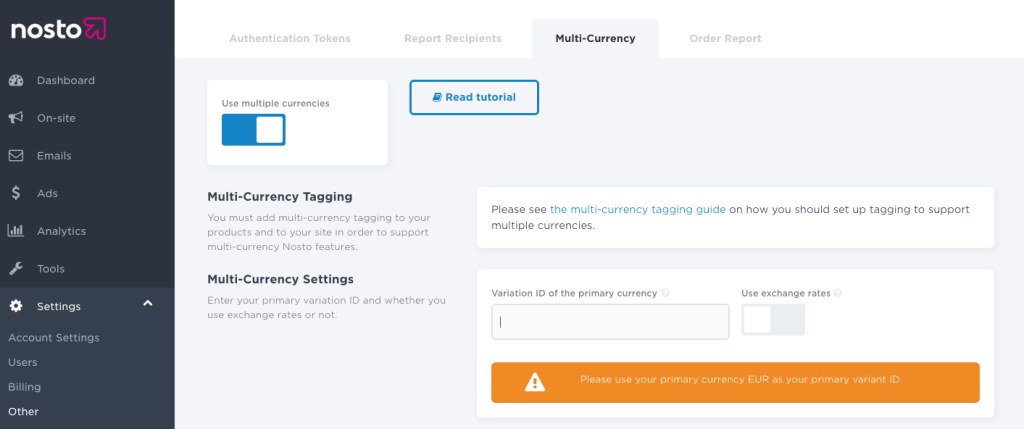Click the Read tutorial button

pos(474,97)
